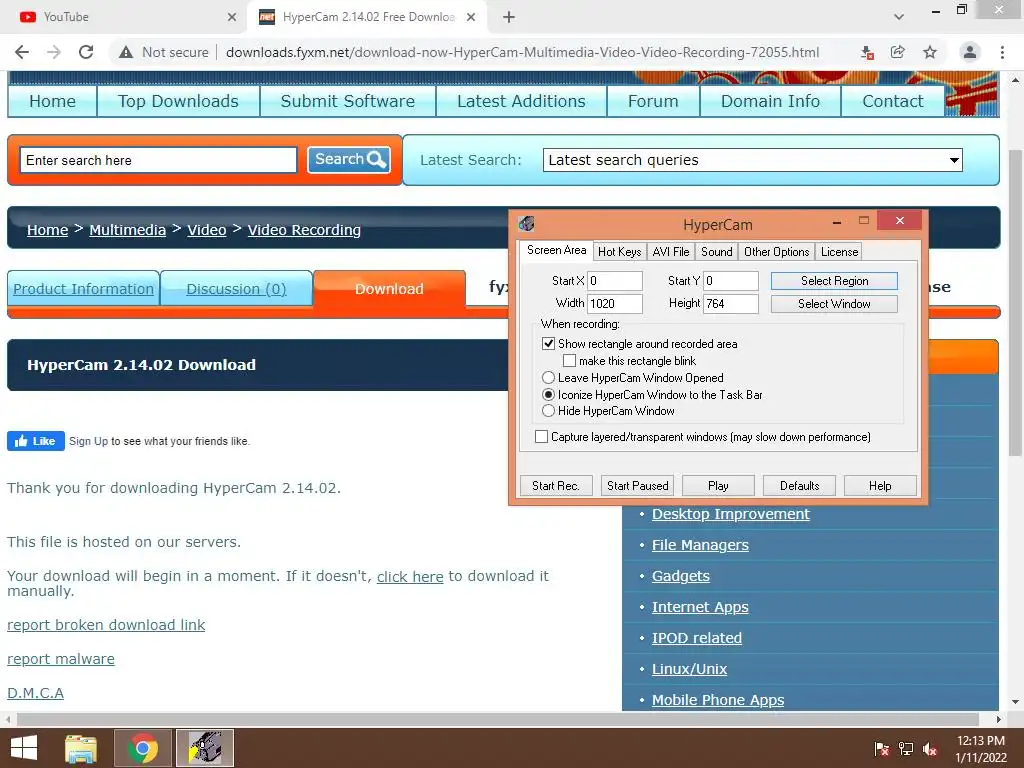Screen dimensions: 1024x768
Task: Open the download blocked icon in address bar
Action: [x=867, y=52]
